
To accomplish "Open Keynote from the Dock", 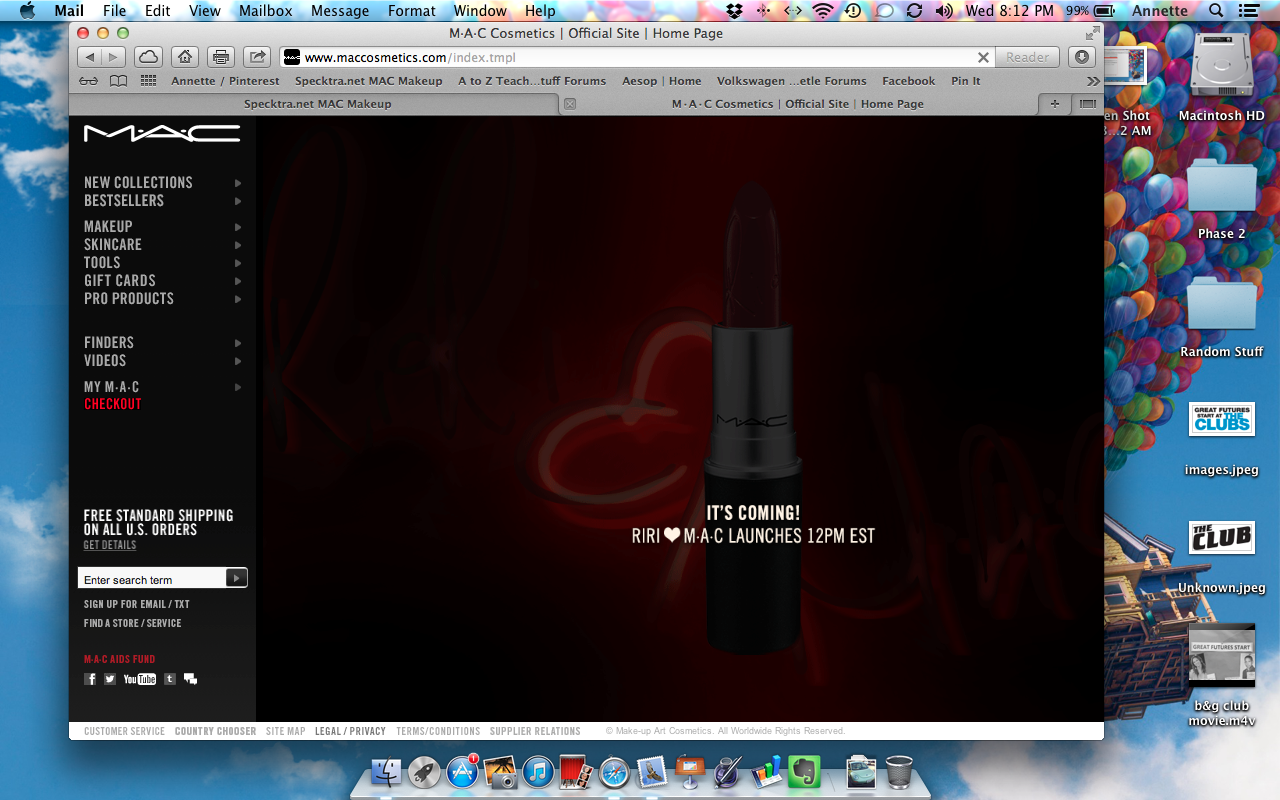I will click(690, 771).
